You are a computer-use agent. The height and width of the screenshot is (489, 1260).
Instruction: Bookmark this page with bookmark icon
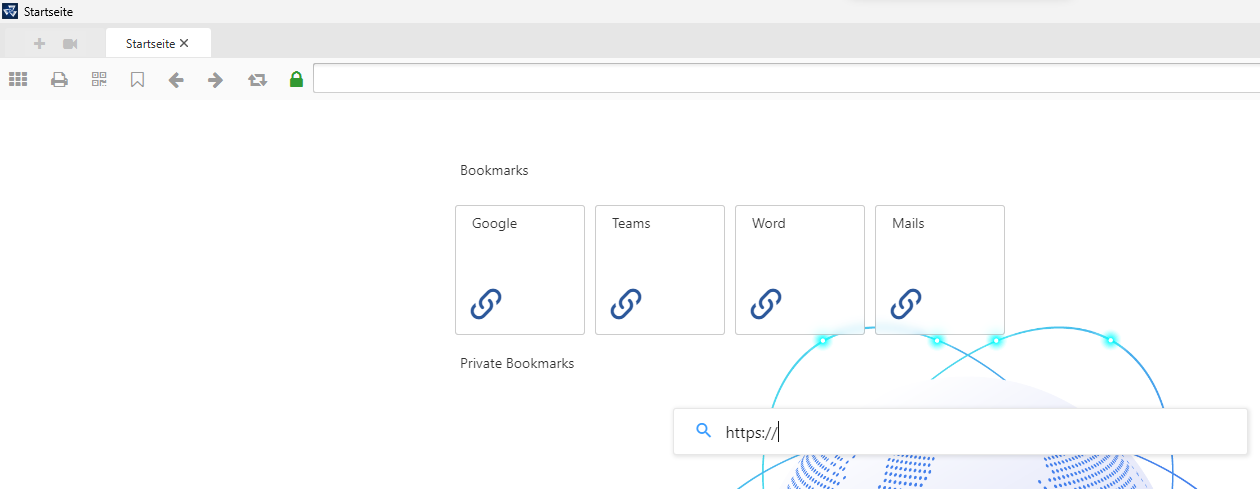[x=138, y=79]
